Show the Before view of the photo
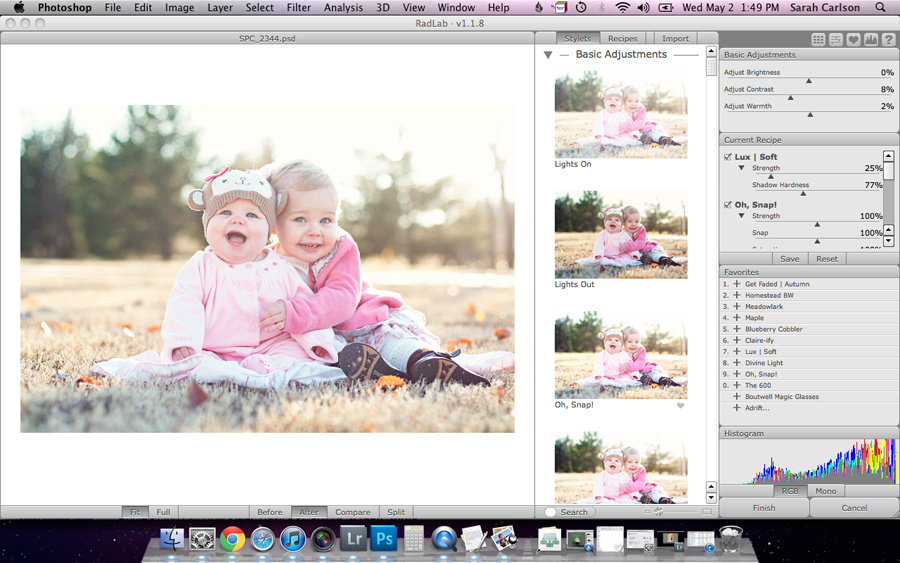 tap(270, 512)
